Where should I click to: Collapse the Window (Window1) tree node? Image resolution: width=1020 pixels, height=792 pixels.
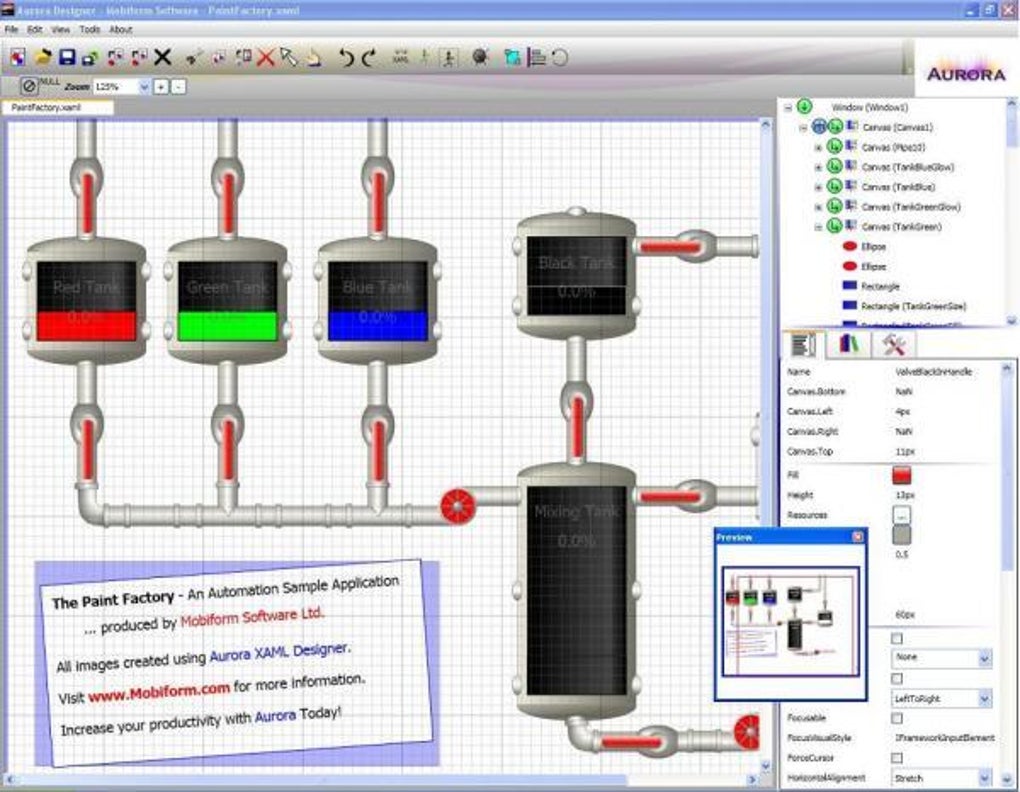click(x=788, y=107)
